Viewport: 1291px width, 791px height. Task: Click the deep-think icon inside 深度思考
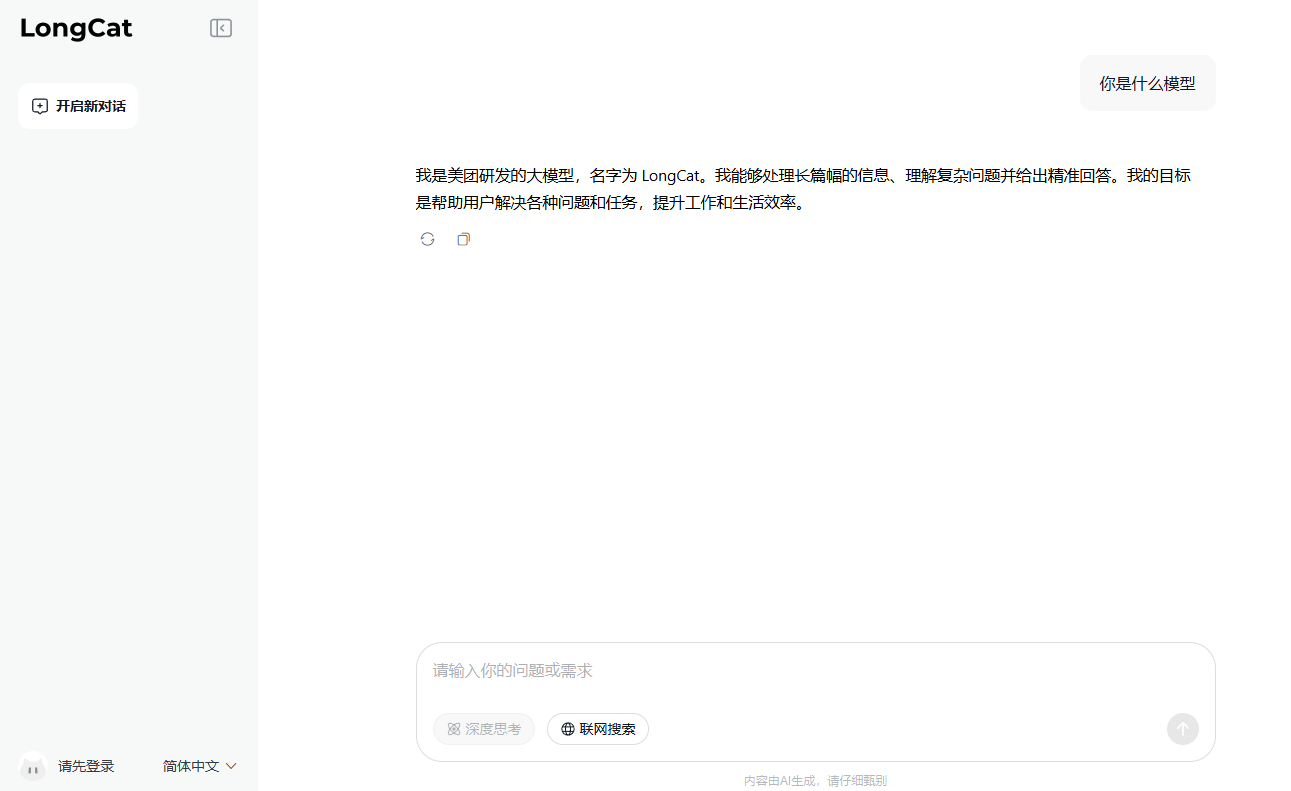coord(452,729)
